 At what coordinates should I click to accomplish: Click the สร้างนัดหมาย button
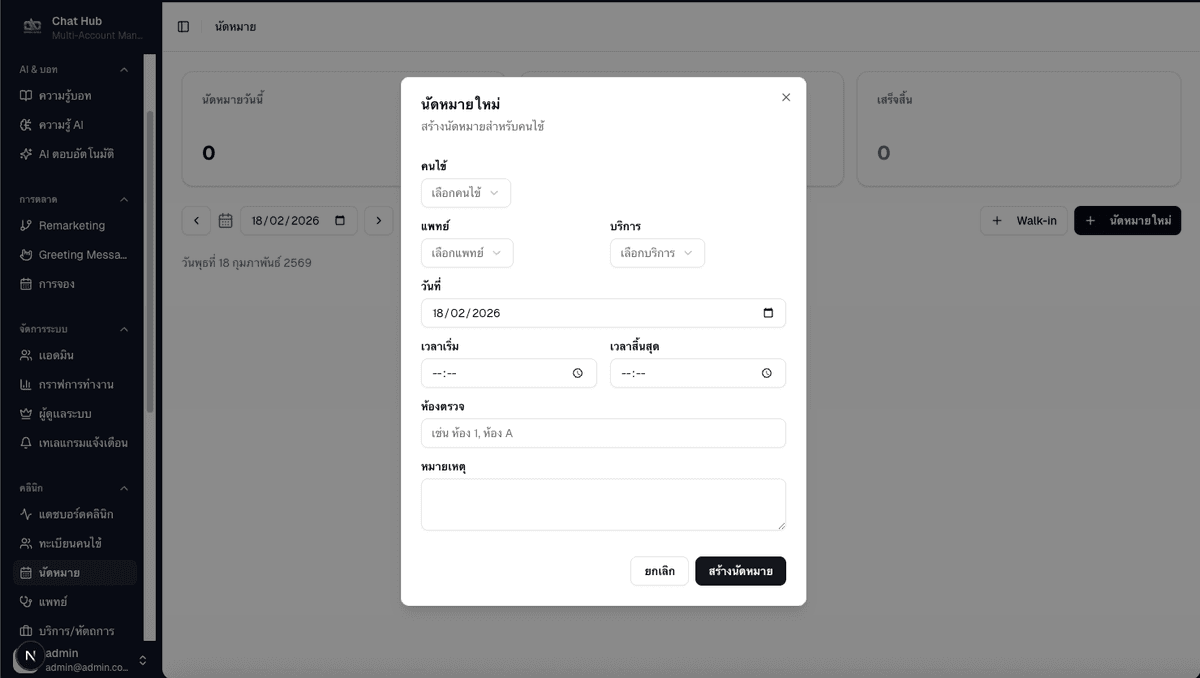pos(740,571)
